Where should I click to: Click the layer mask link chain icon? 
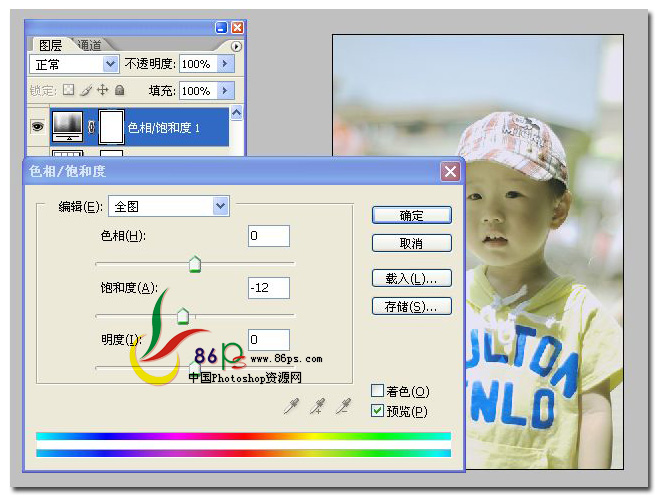(91, 127)
